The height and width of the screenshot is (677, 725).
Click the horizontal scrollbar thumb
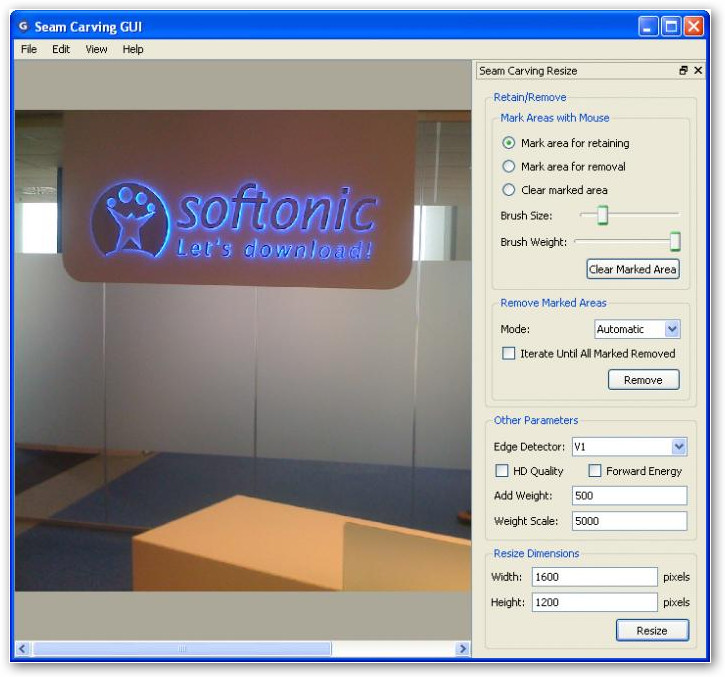click(x=182, y=649)
